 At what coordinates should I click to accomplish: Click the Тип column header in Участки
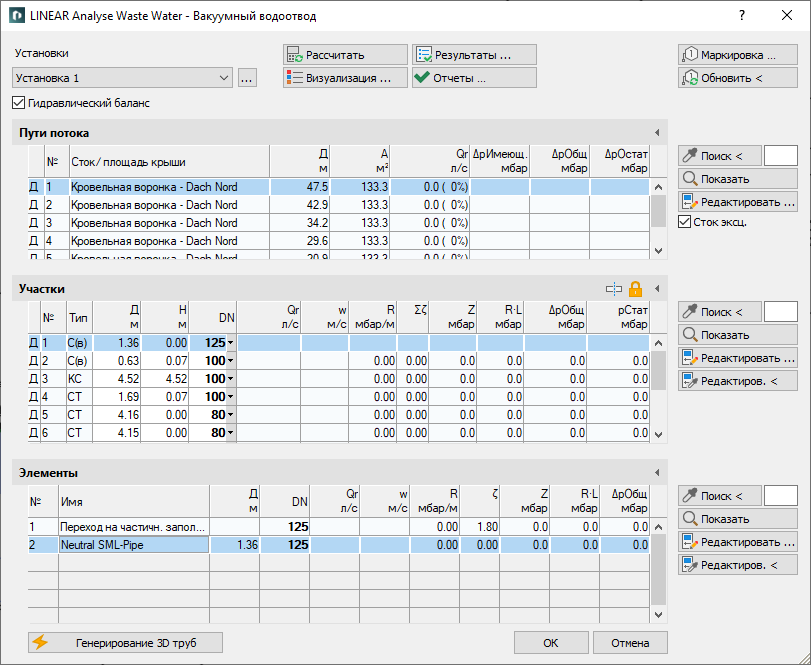click(x=79, y=318)
